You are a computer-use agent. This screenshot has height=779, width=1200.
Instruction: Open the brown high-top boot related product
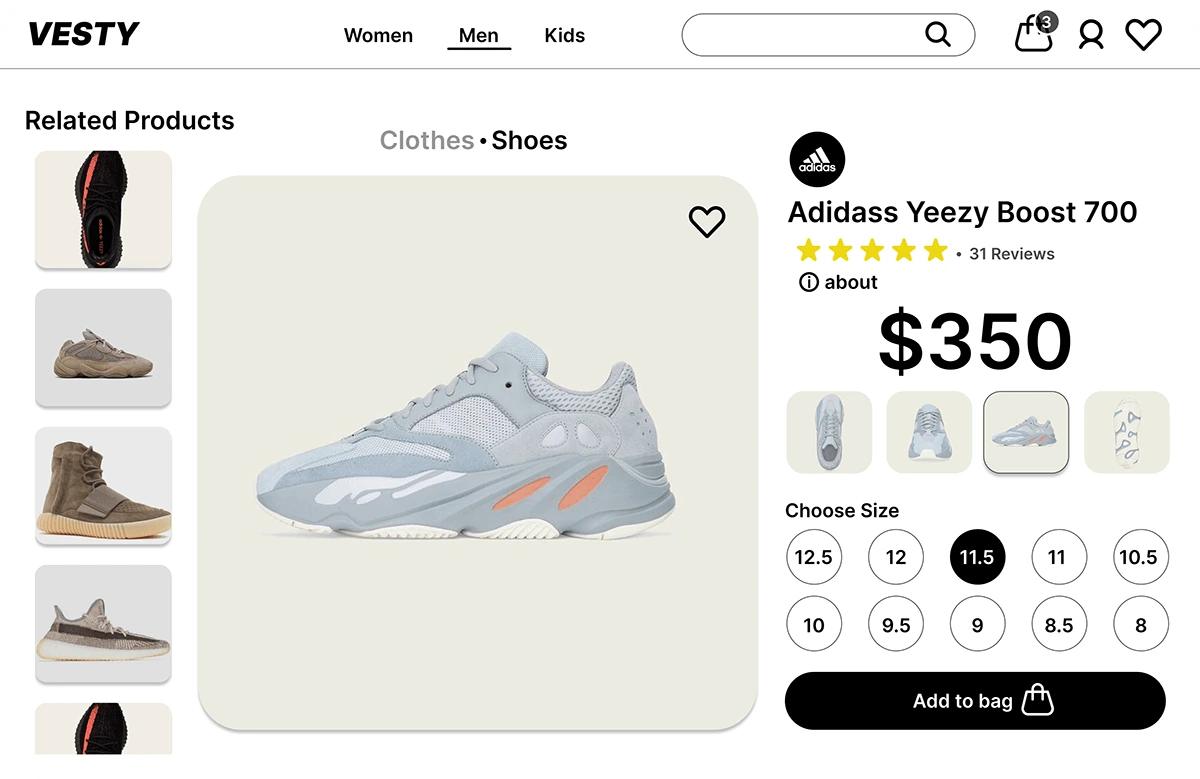click(x=103, y=485)
